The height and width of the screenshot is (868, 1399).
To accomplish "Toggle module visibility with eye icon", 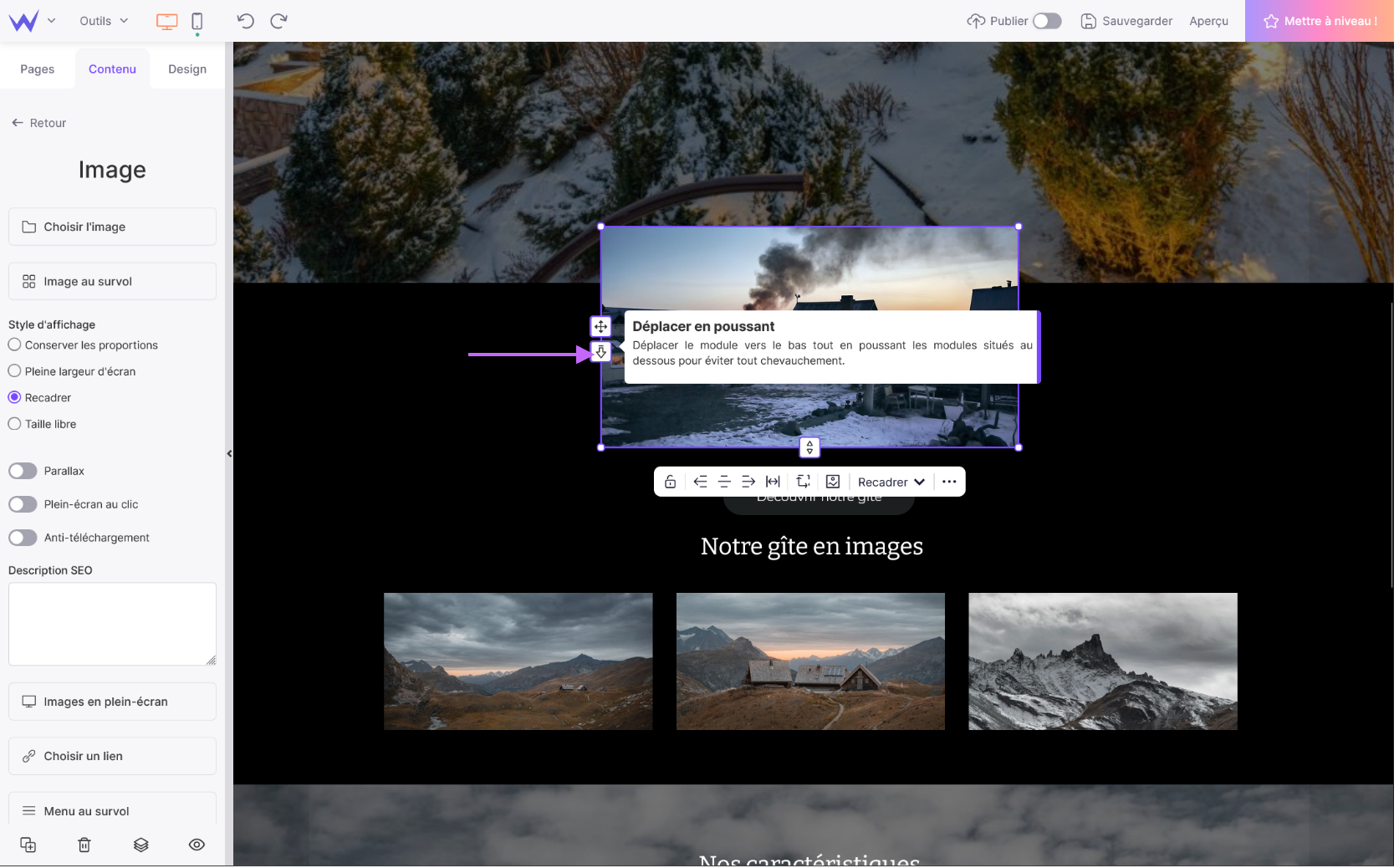I will click(197, 845).
